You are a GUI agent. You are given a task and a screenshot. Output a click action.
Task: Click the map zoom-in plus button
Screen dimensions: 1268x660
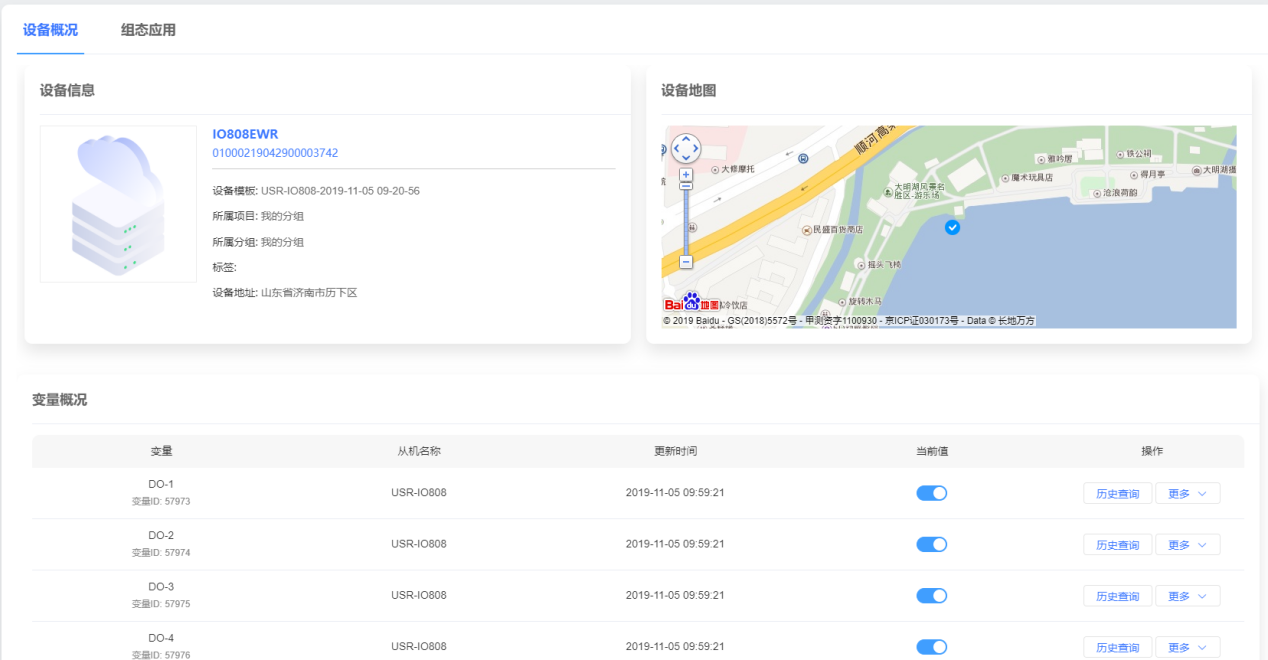686,174
